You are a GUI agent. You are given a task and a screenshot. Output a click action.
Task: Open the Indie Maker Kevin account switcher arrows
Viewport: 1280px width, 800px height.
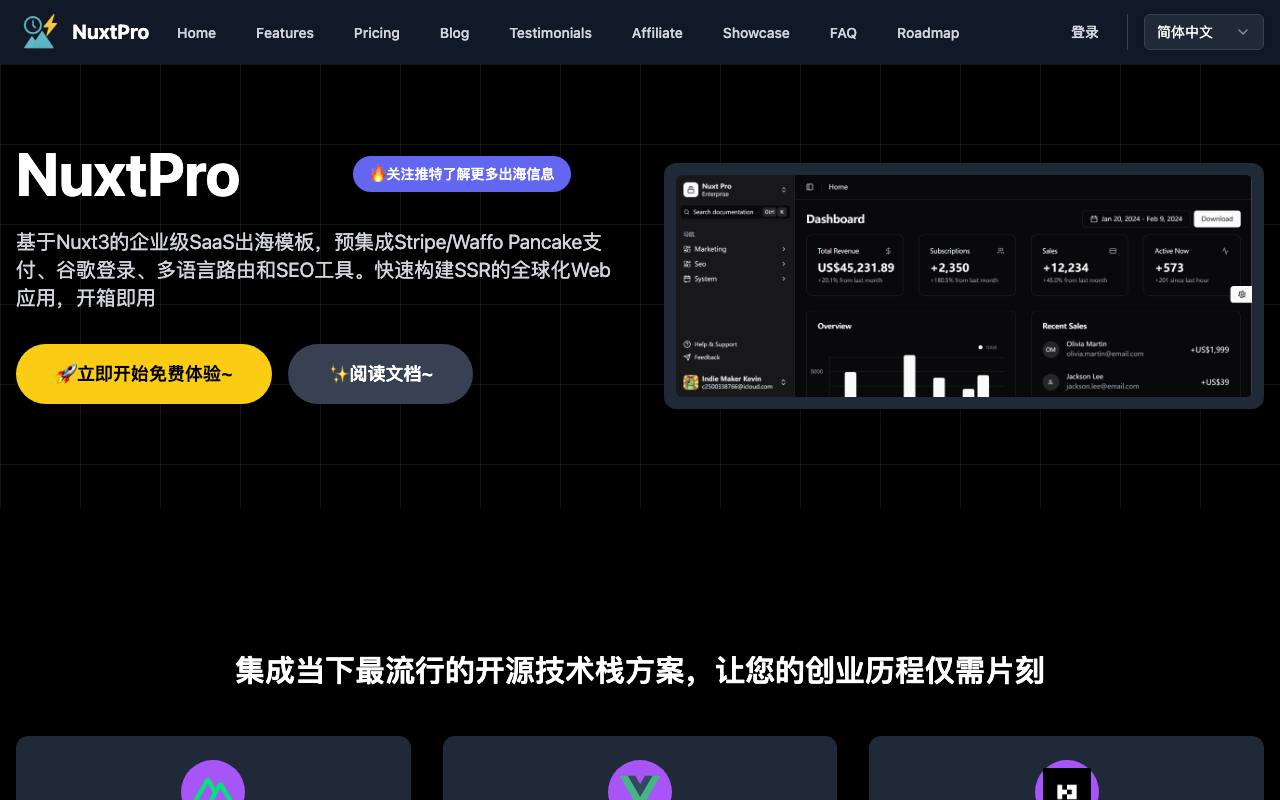[784, 382]
